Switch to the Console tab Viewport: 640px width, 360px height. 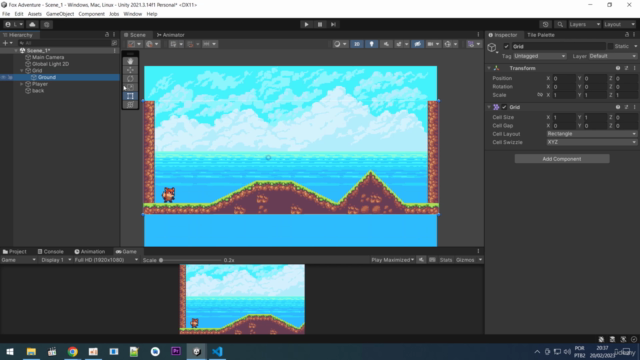[50, 251]
